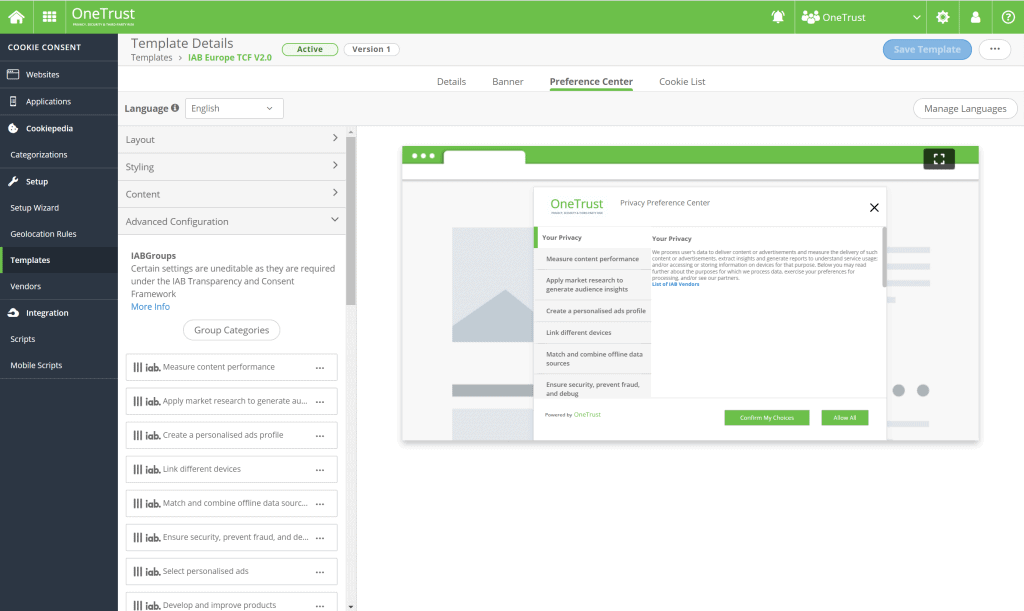Open Setup in the sidebar
Viewport: 1024px width, 611px height.
point(59,181)
